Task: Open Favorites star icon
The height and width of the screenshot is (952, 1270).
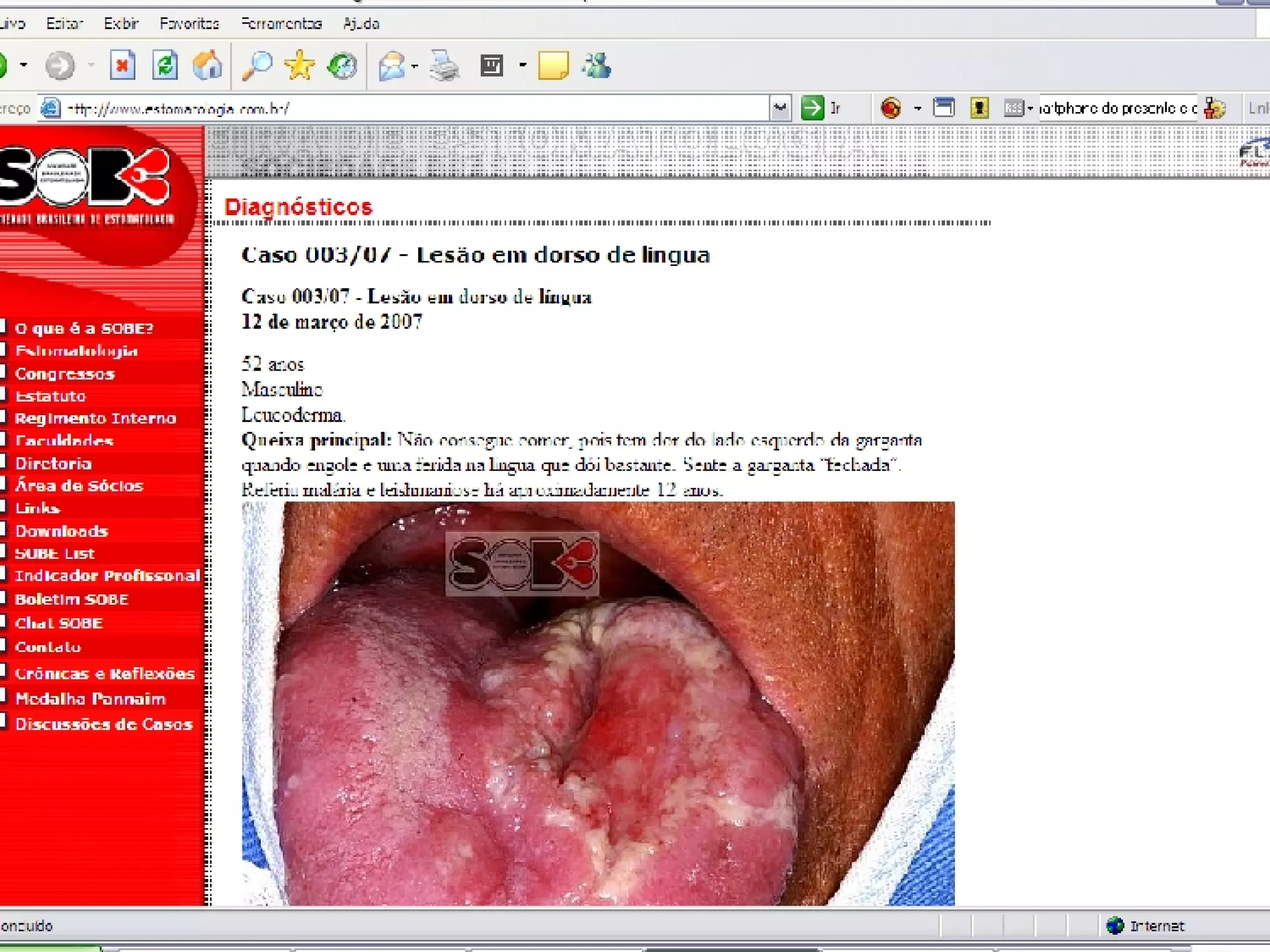Action: pos(300,66)
